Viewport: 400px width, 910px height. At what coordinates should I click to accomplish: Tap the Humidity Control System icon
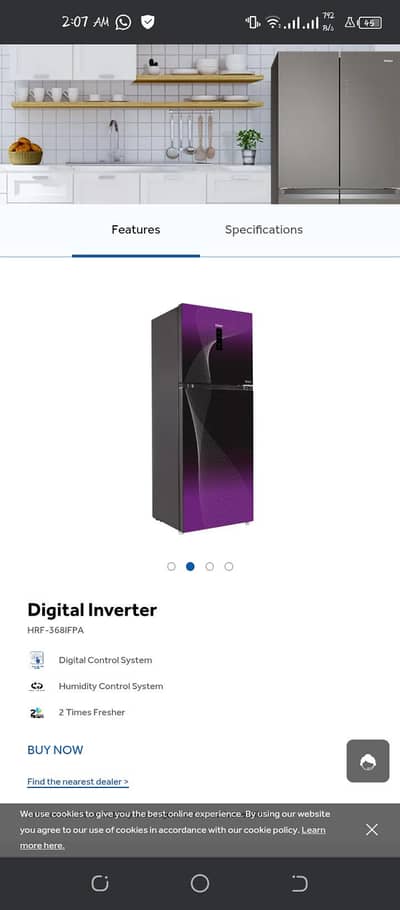tap(37, 687)
